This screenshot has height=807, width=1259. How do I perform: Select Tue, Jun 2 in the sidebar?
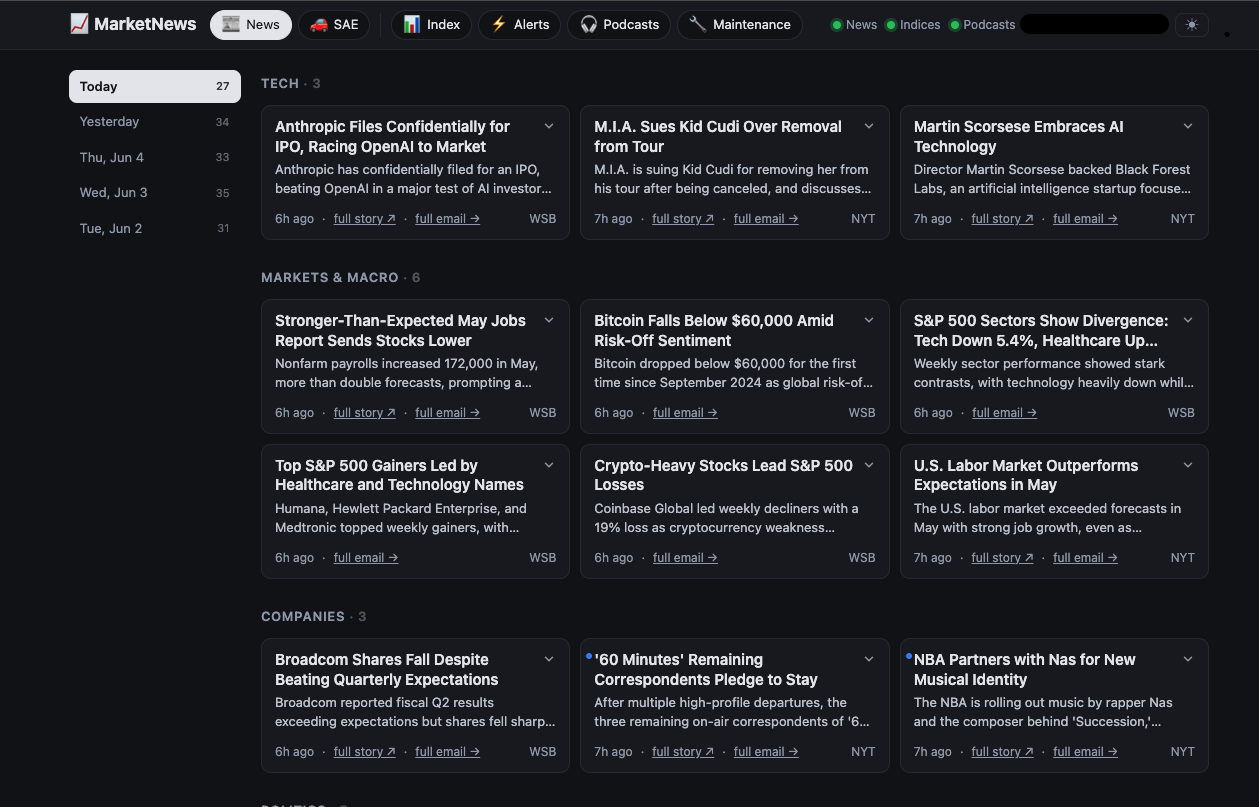155,228
